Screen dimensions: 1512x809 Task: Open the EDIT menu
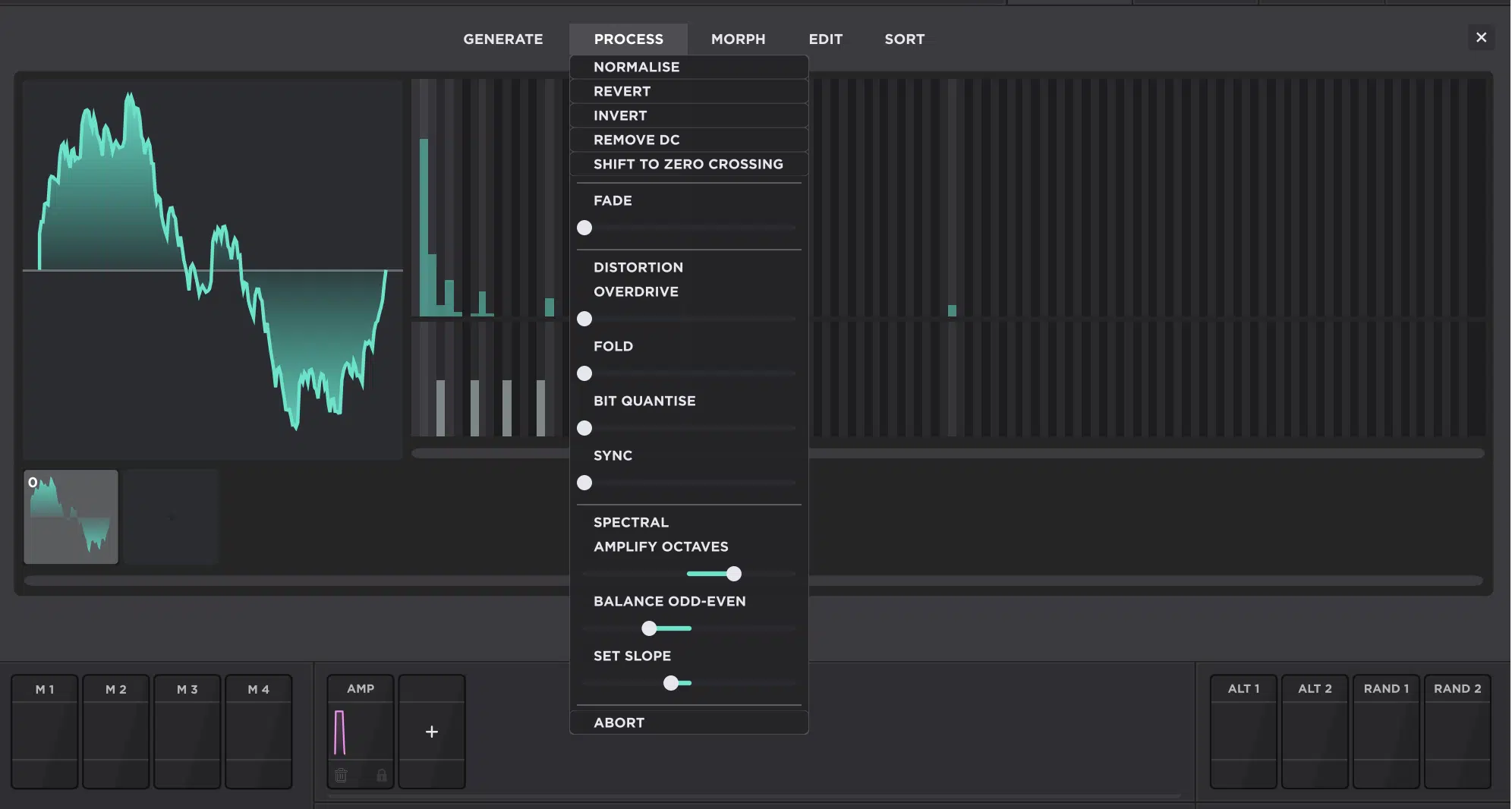825,39
